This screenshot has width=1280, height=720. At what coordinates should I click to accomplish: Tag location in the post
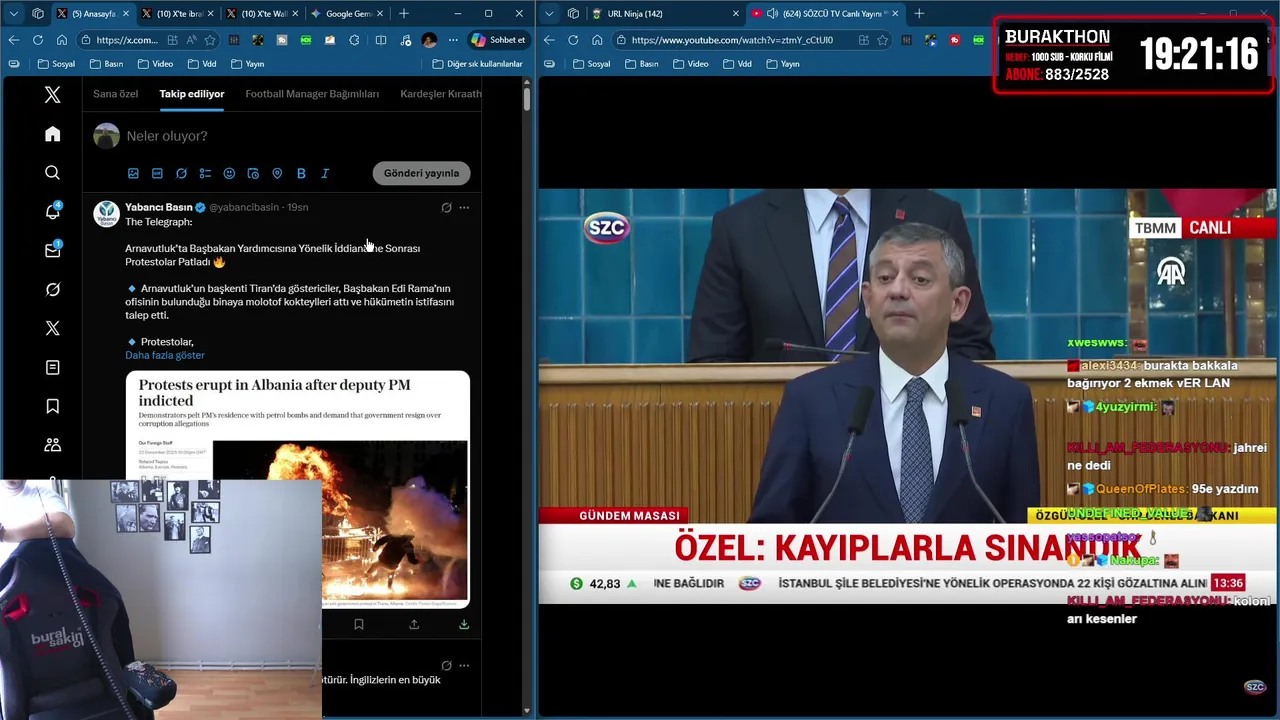[277, 173]
